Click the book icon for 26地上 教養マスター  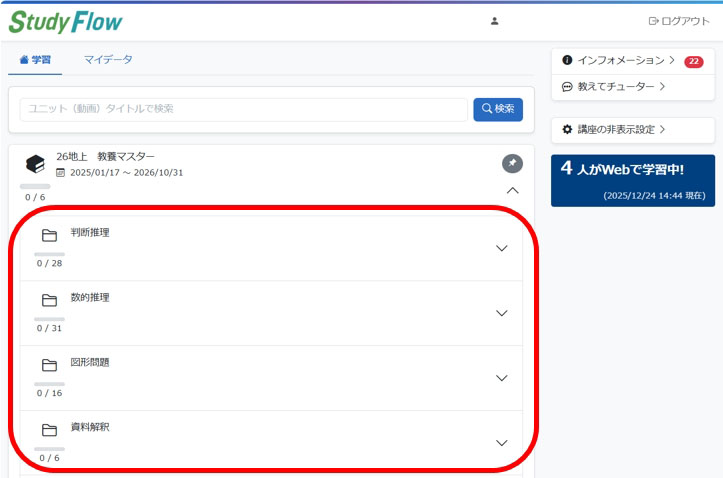click(x=35, y=164)
